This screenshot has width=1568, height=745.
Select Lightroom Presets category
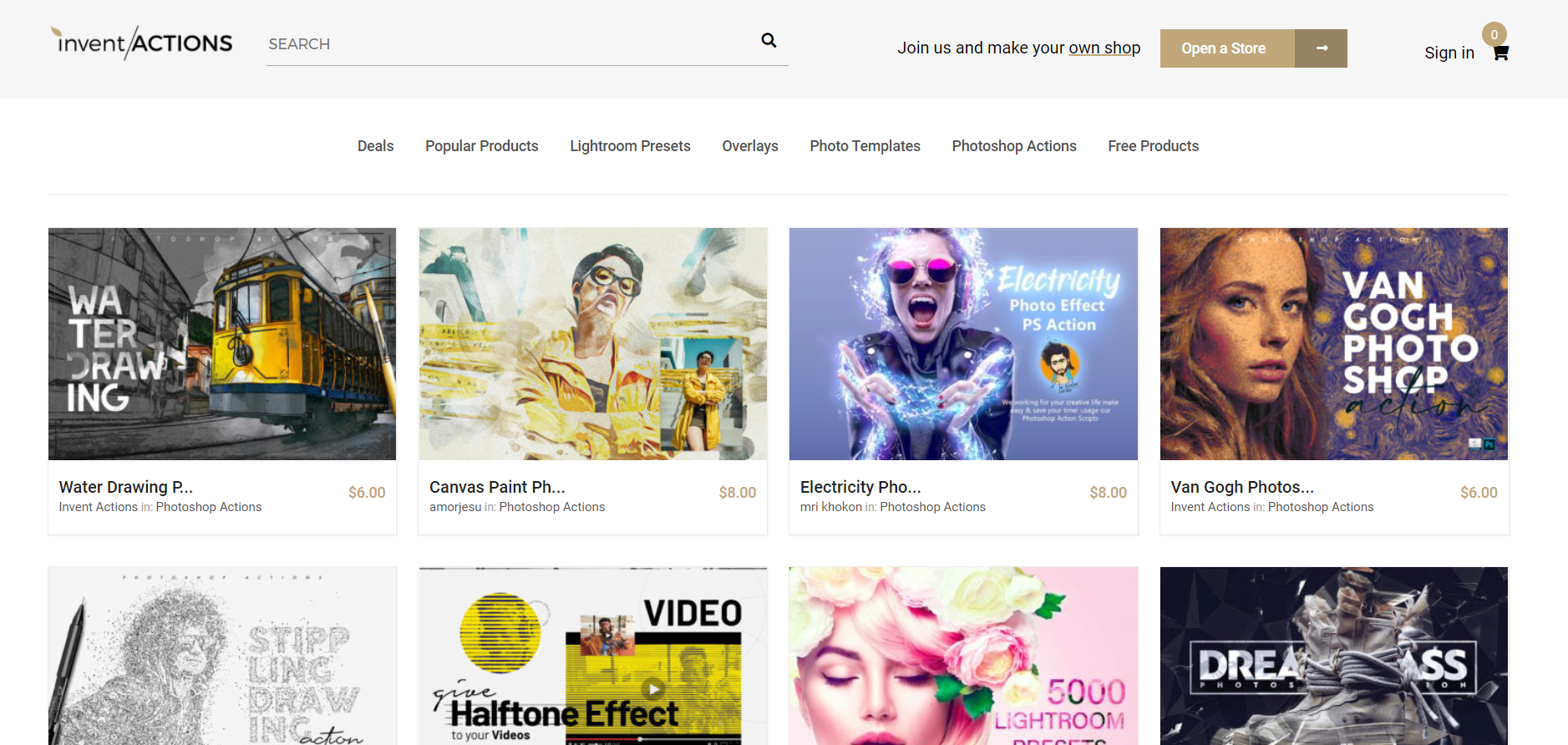tap(630, 146)
